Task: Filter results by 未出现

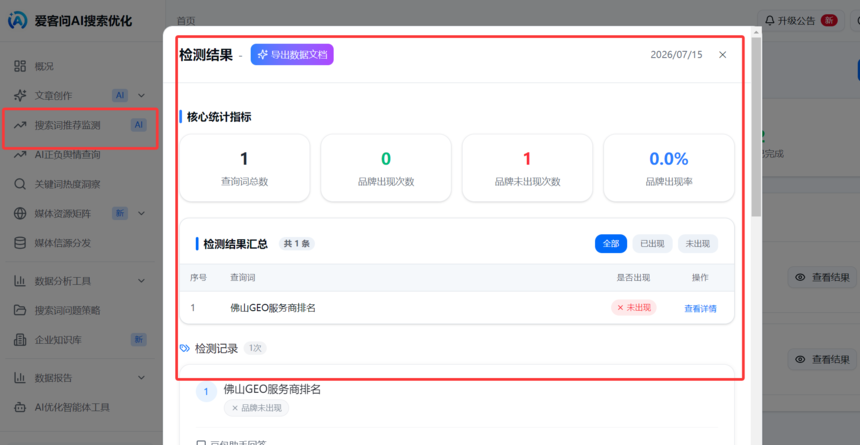Action: pos(698,244)
